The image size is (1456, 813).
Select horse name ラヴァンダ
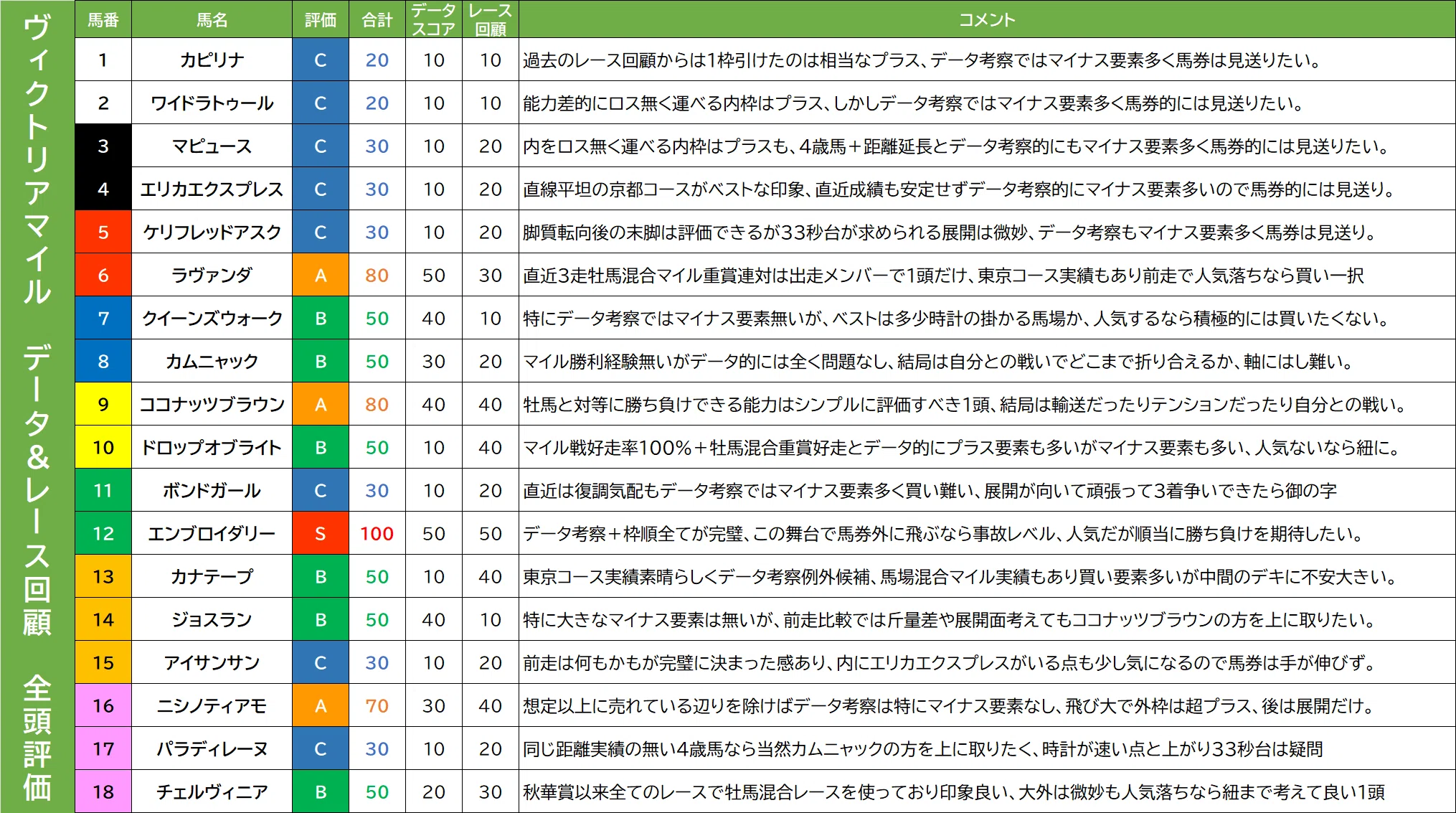tap(212, 275)
